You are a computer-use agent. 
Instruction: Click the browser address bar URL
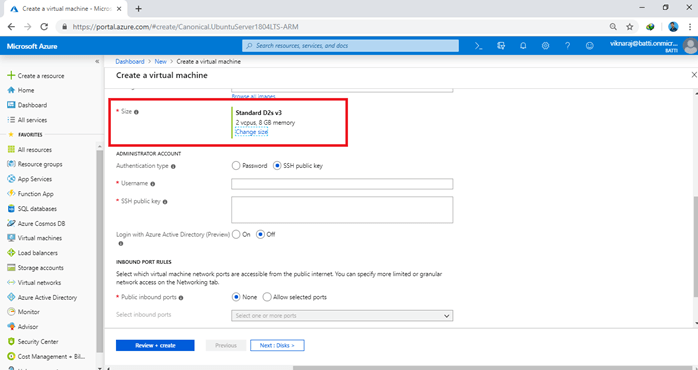[x=185, y=27]
